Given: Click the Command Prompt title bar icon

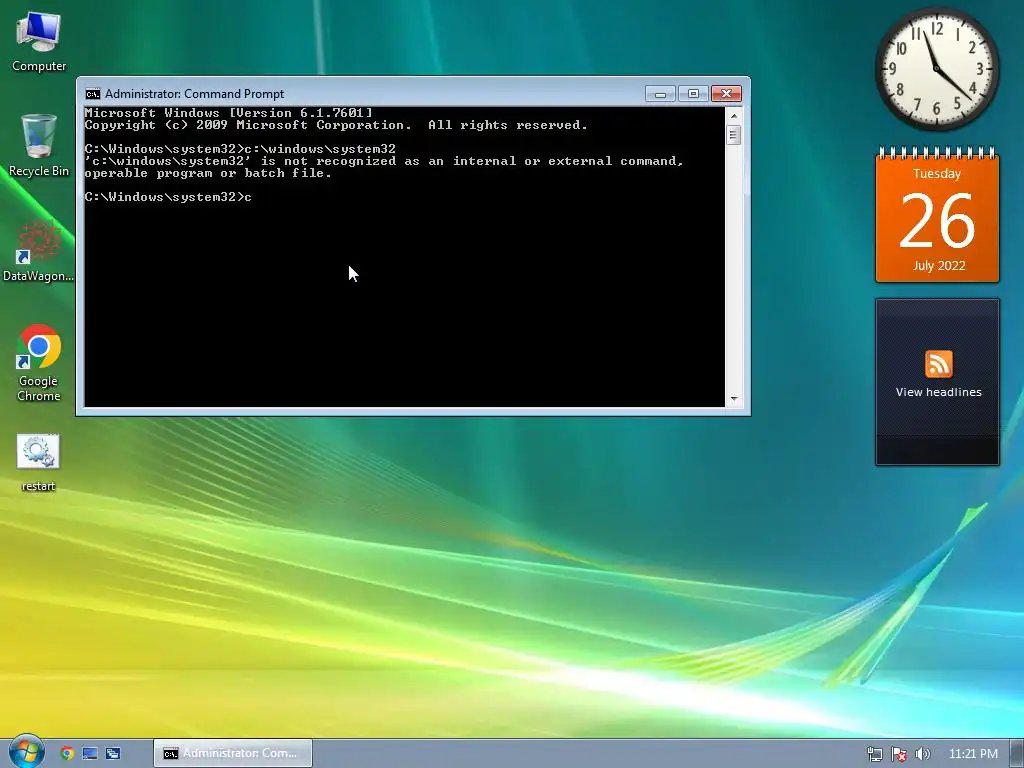Looking at the screenshot, I should pyautogui.click(x=93, y=93).
